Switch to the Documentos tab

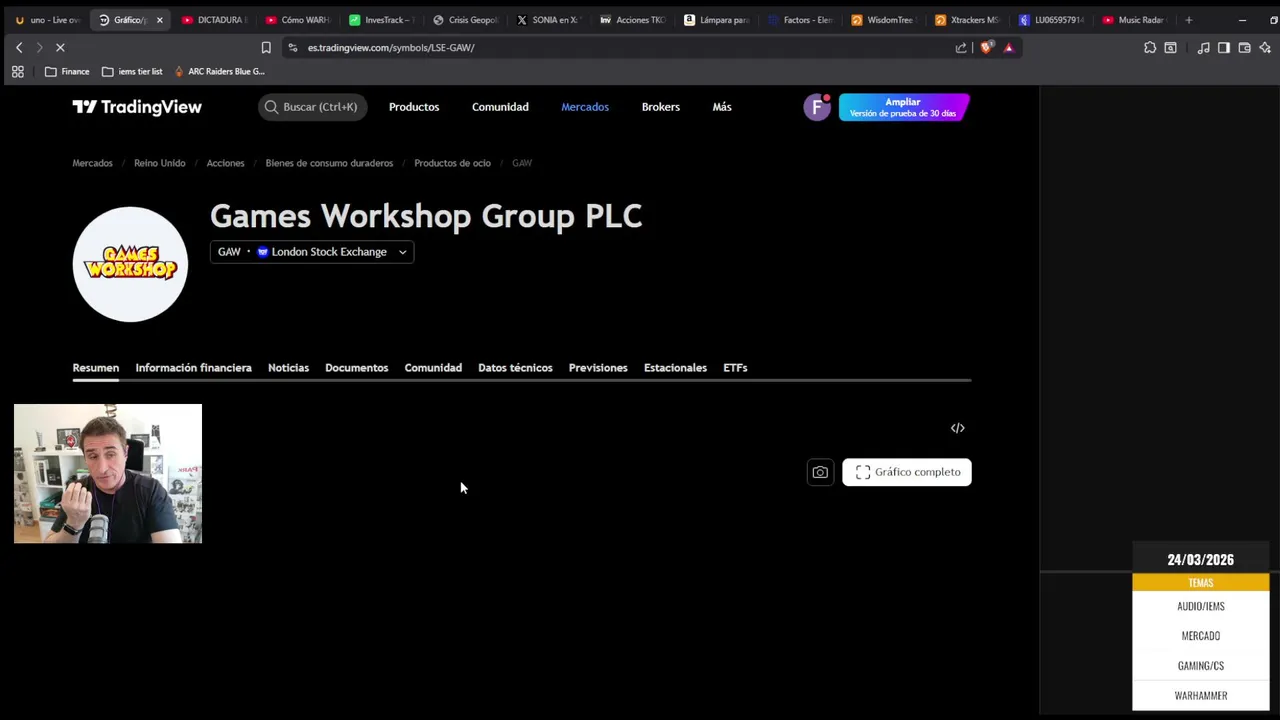(356, 368)
